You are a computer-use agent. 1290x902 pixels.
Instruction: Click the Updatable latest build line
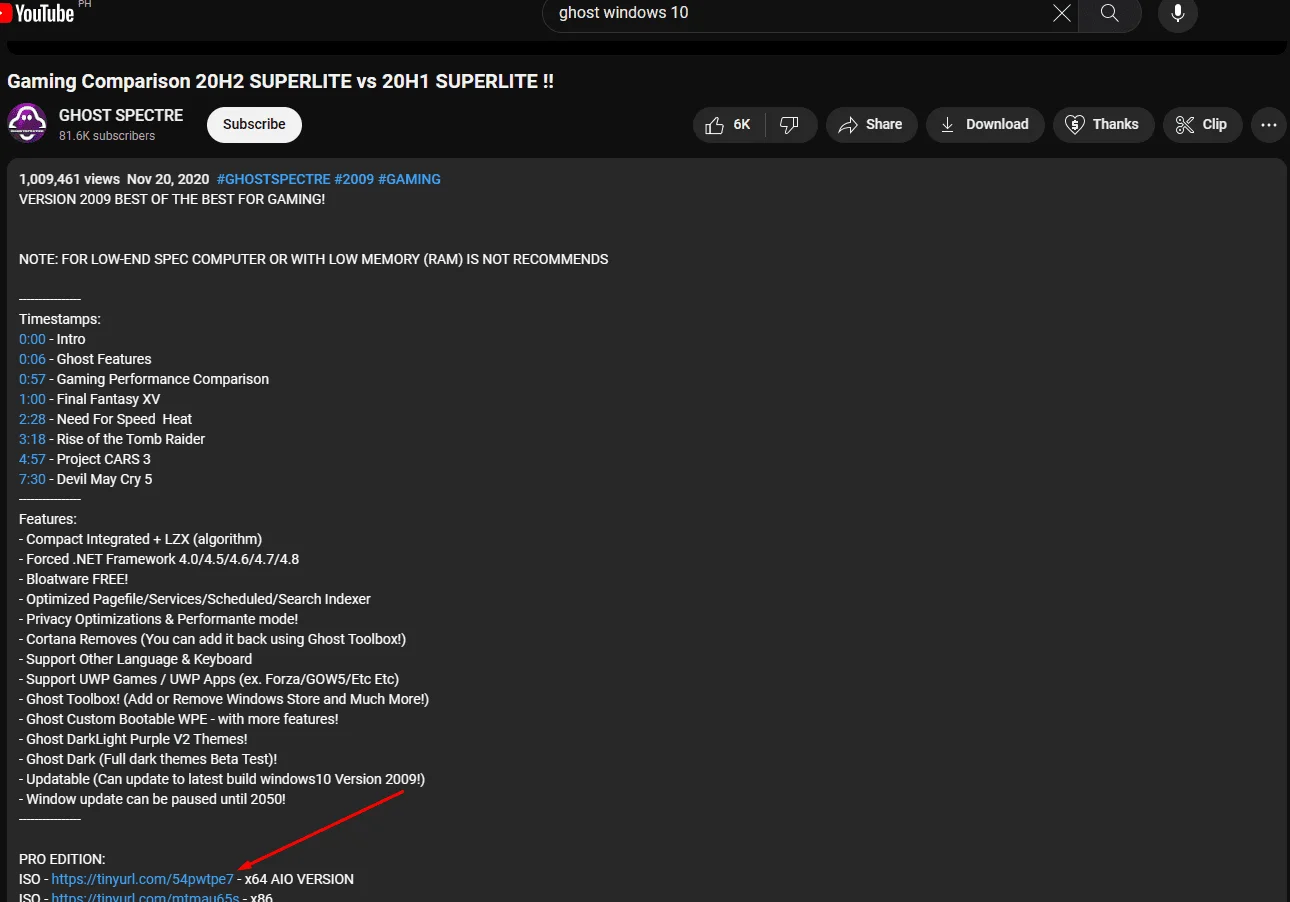222,779
